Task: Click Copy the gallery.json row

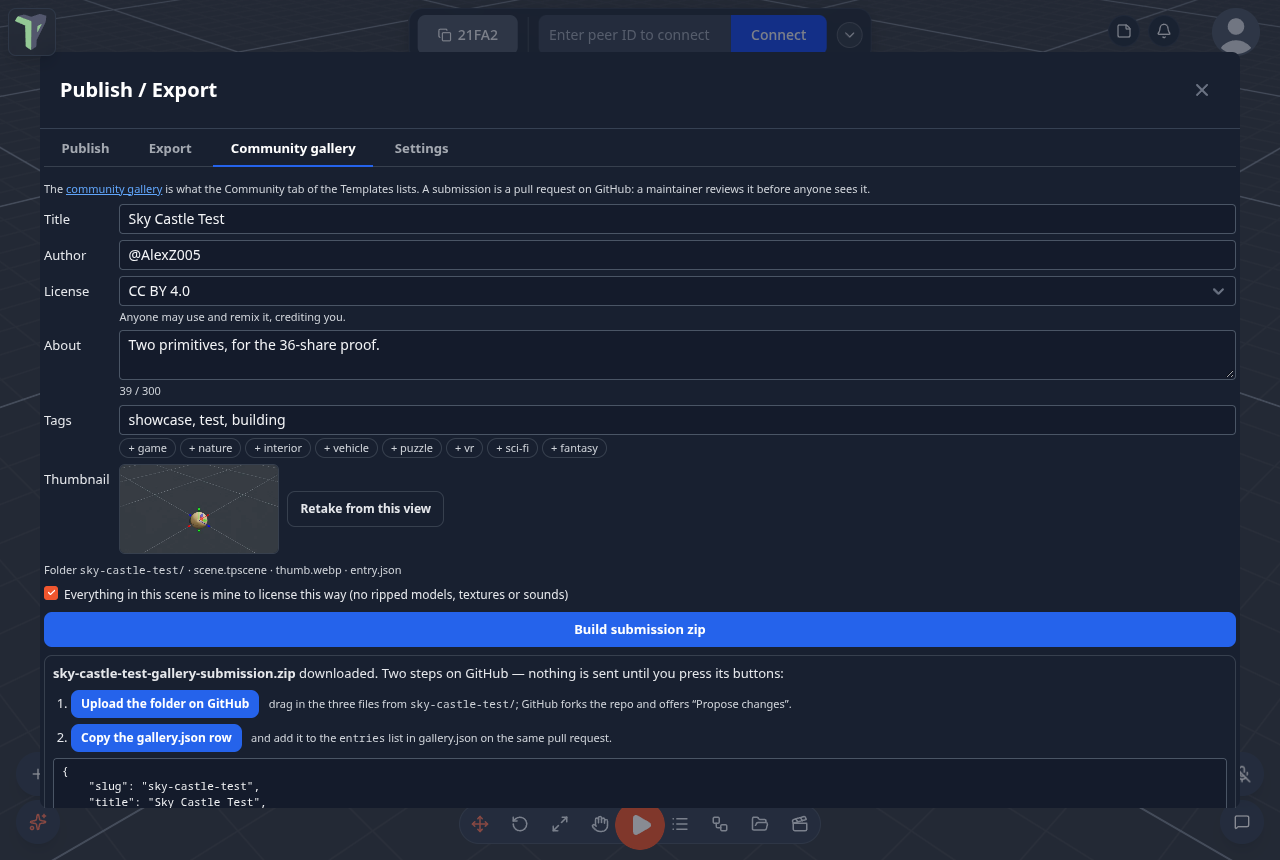Action: pos(156,738)
